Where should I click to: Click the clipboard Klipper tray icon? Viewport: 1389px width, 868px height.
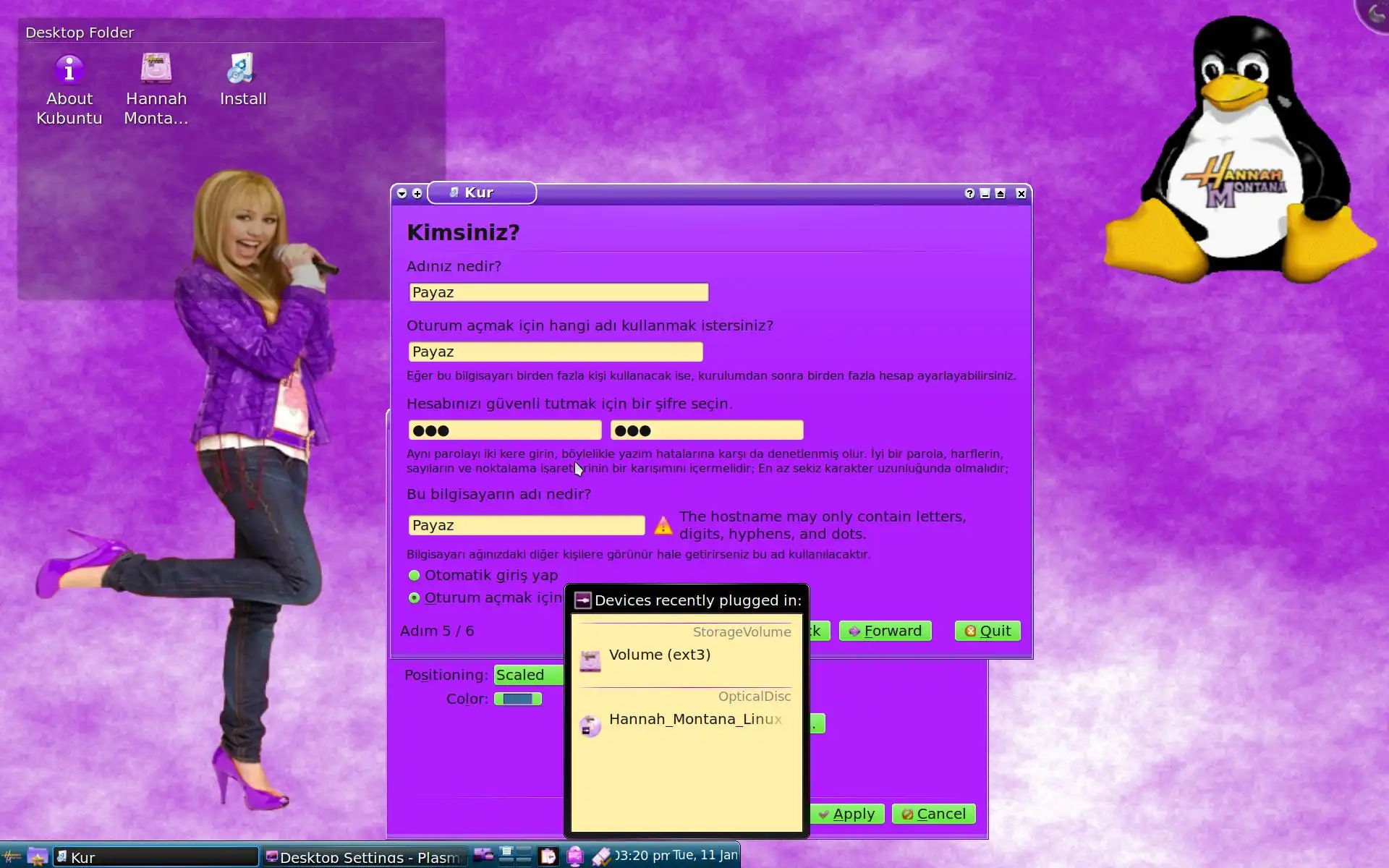click(548, 856)
